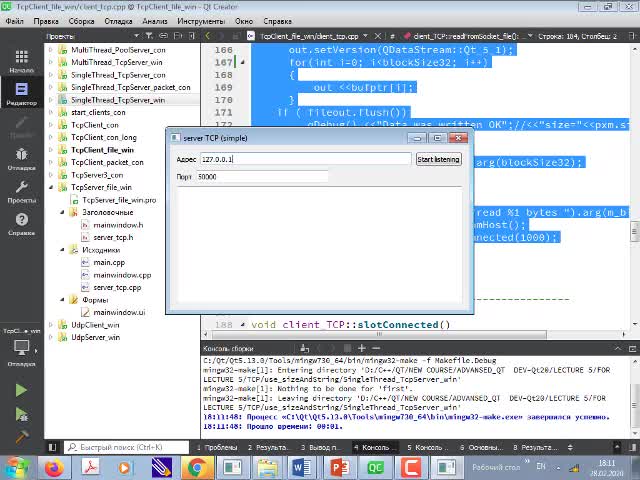Select the SingleThread_TcpServer_win project
Image resolution: width=640 pixels, height=480 pixels.
click(118, 100)
